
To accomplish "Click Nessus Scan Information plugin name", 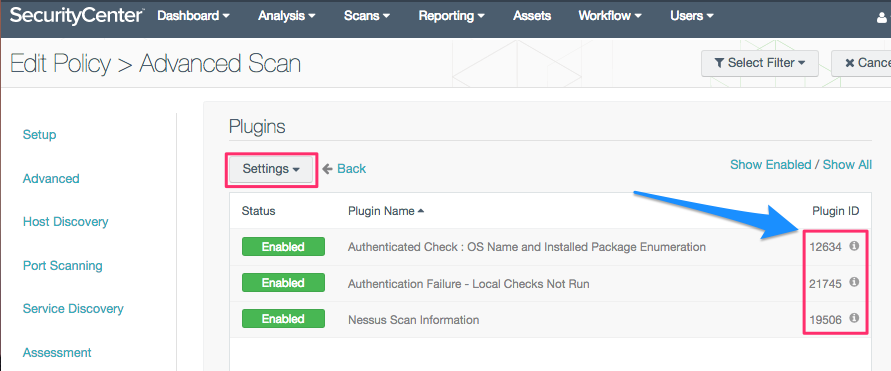I will tap(414, 320).
